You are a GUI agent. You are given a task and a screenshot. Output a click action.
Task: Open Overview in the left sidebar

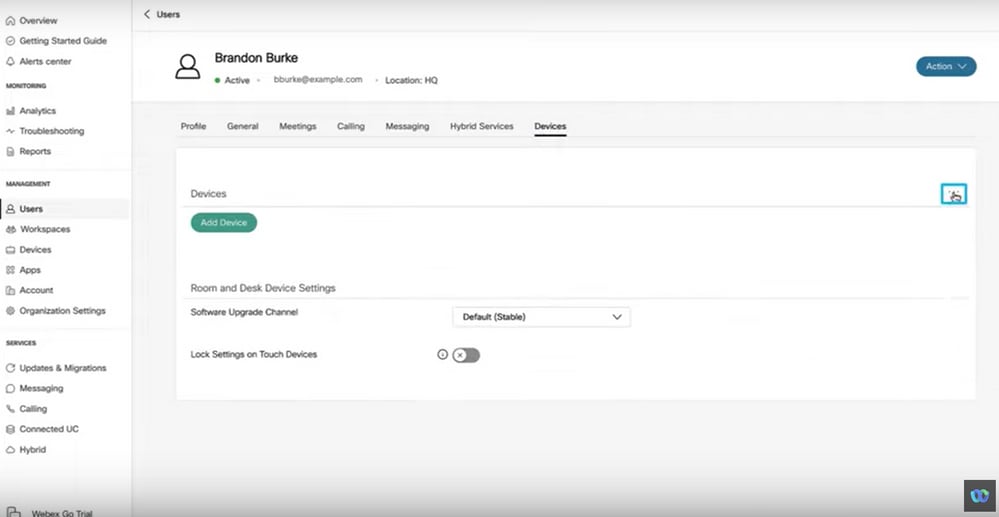click(x=31, y=20)
